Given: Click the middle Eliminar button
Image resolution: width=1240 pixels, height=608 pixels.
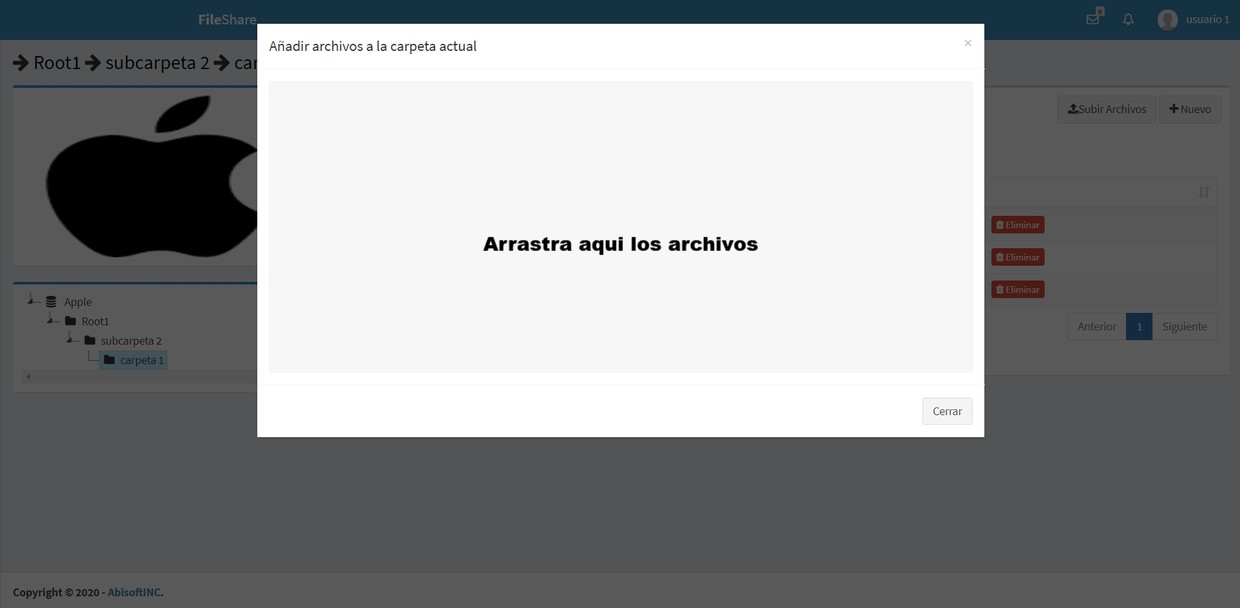Looking at the screenshot, I should 1018,257.
